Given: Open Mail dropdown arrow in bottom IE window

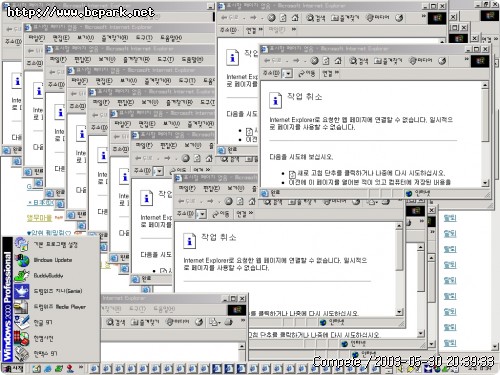Looking at the screenshot, I should click(x=218, y=323).
